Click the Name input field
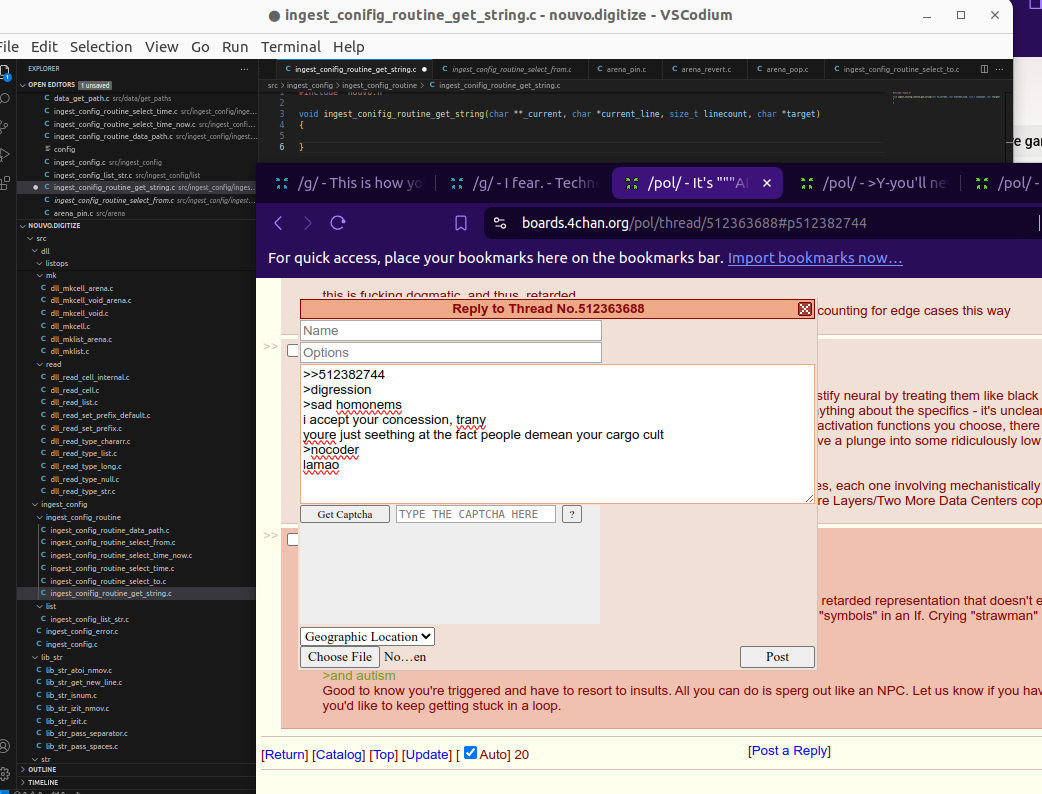Viewport: 1042px width, 794px height. point(451,331)
